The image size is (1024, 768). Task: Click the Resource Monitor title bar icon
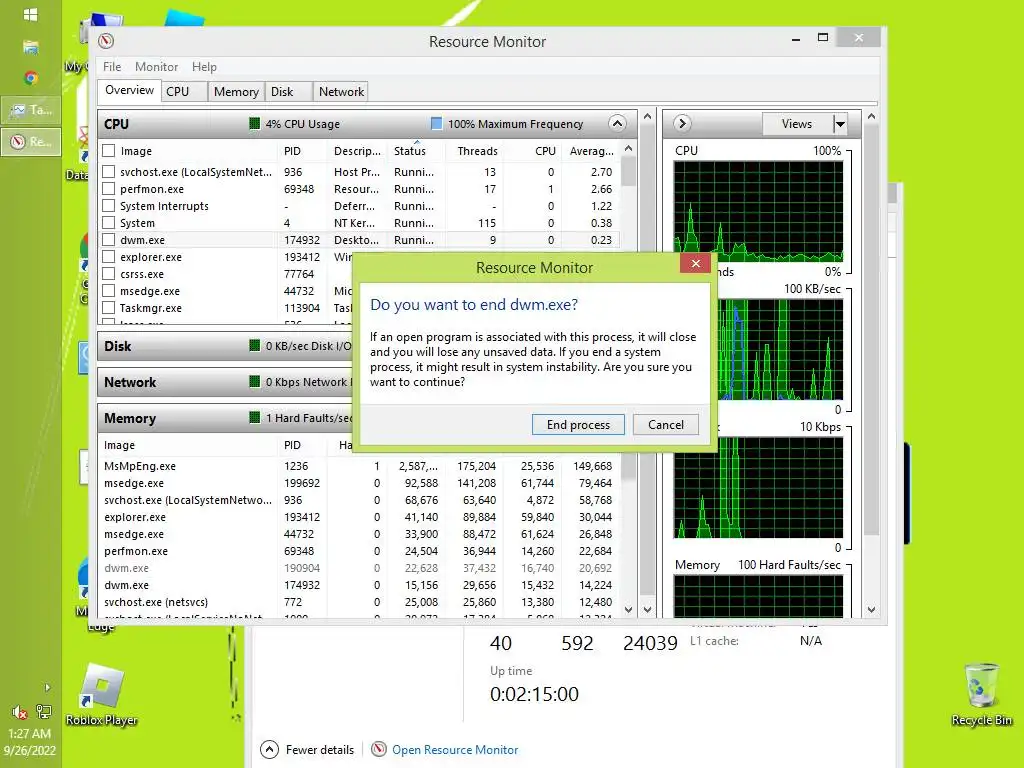[106, 41]
